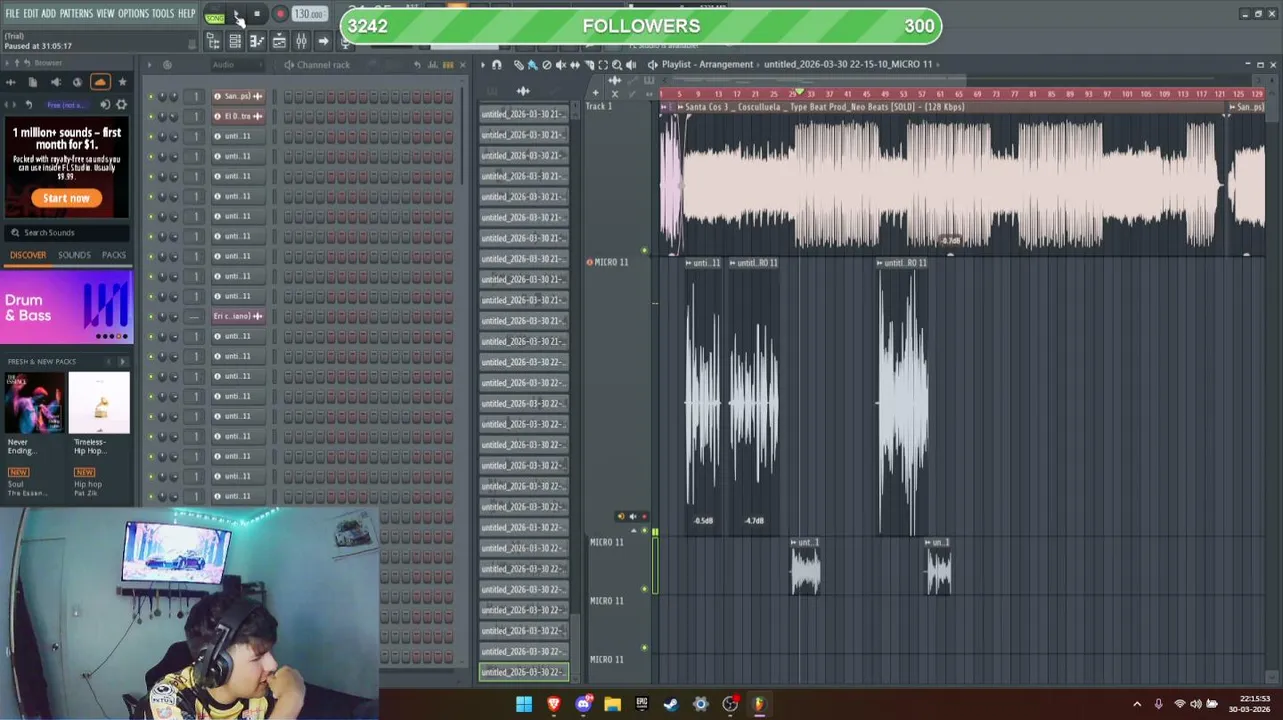
Task: Select the Slip tool in Playlist toolbar
Action: click(574, 64)
